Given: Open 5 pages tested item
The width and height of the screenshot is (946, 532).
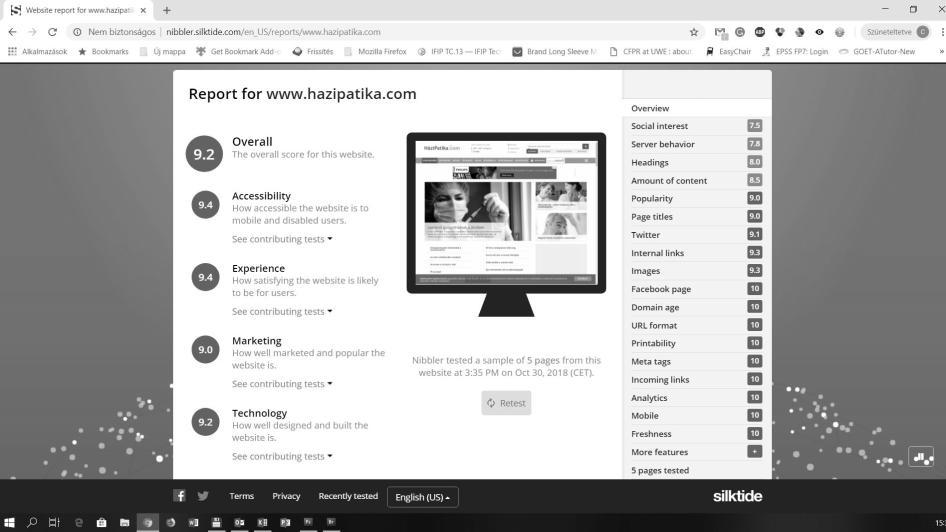Looking at the screenshot, I should pyautogui.click(x=697, y=470).
